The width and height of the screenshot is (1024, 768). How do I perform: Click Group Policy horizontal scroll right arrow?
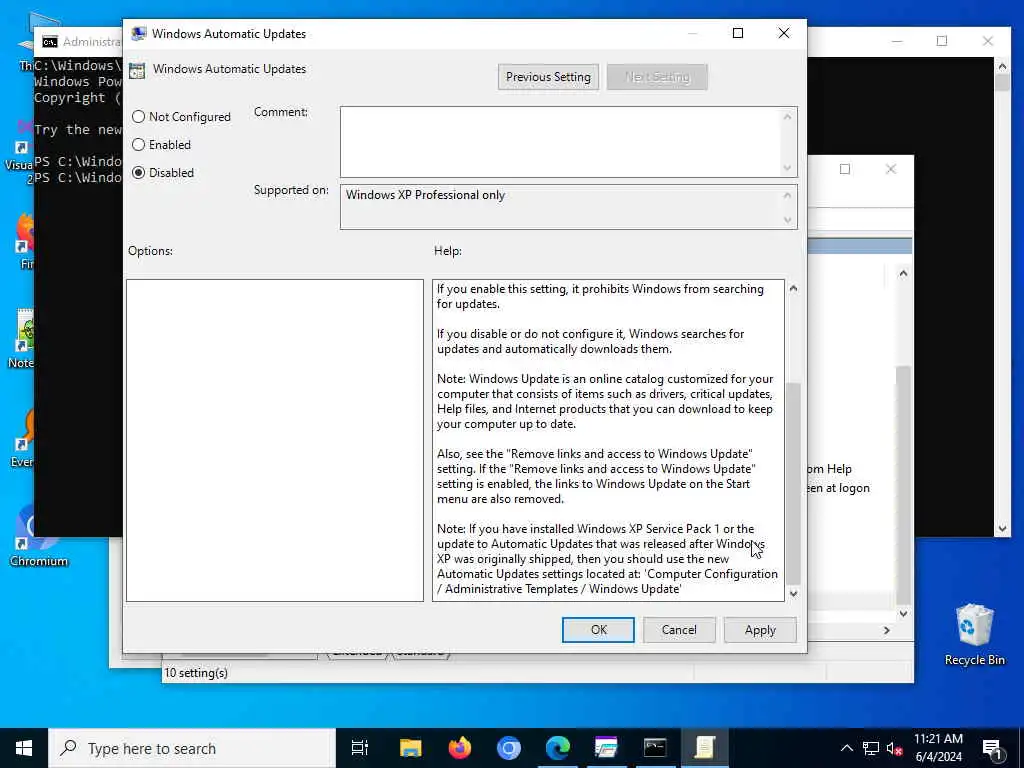coord(886,630)
